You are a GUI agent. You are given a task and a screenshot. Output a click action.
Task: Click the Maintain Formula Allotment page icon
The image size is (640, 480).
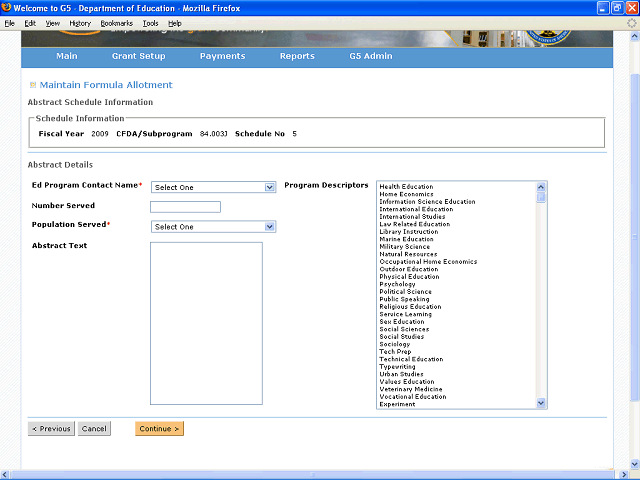pyautogui.click(x=33, y=85)
